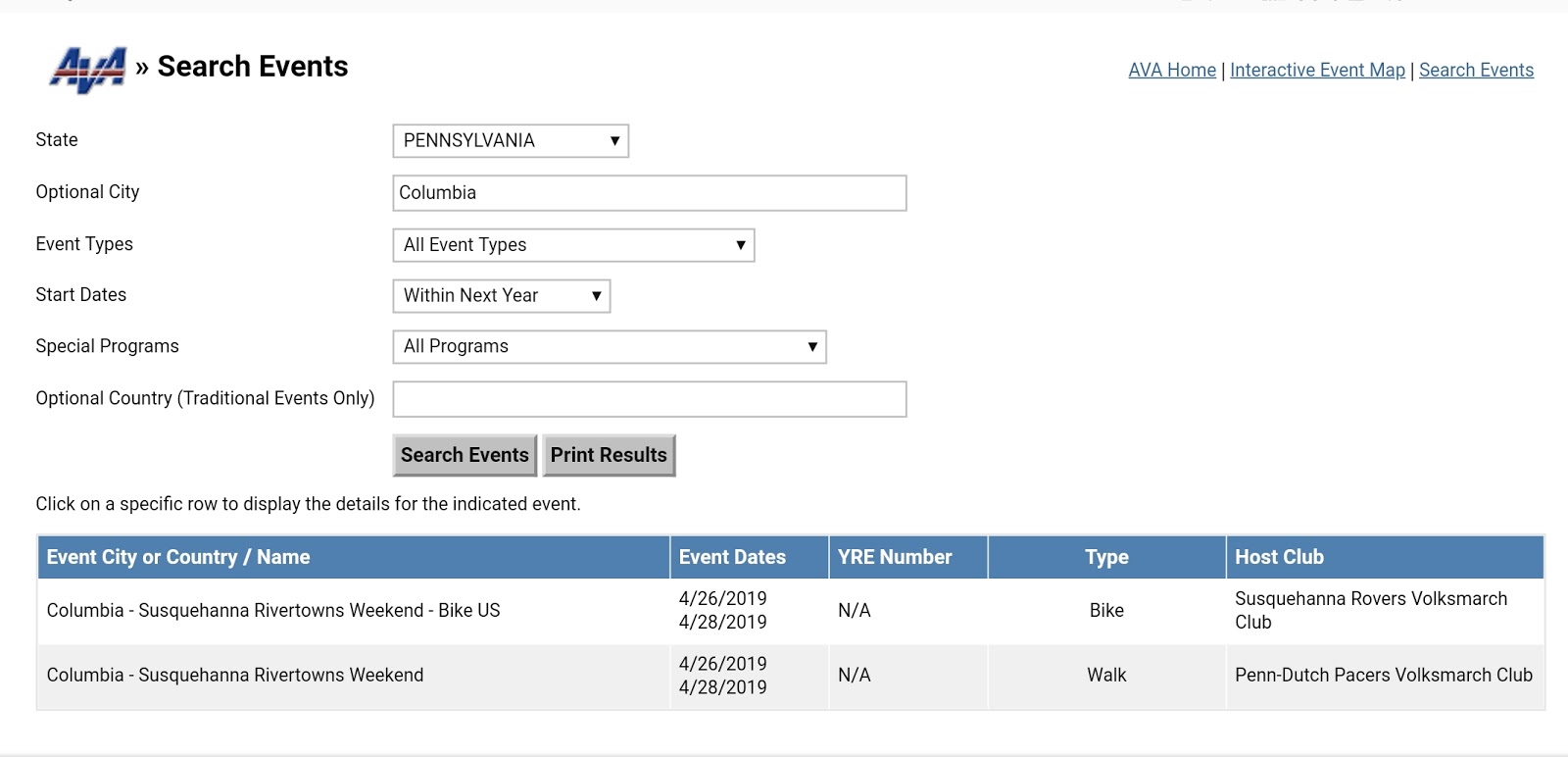1568x757 pixels.
Task: Click the YRE Number column header
Action: click(x=895, y=557)
